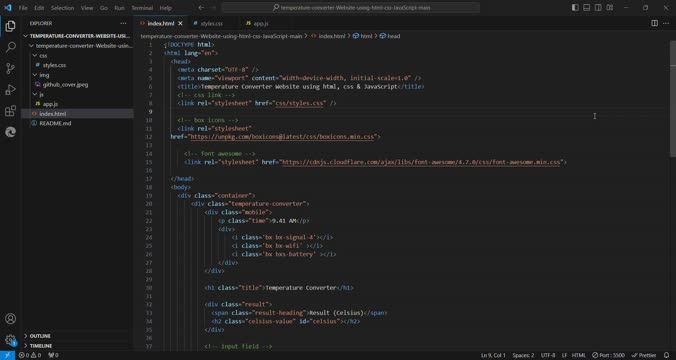Change the HTML language mode
The height and width of the screenshot is (360, 676).
tap(579, 355)
